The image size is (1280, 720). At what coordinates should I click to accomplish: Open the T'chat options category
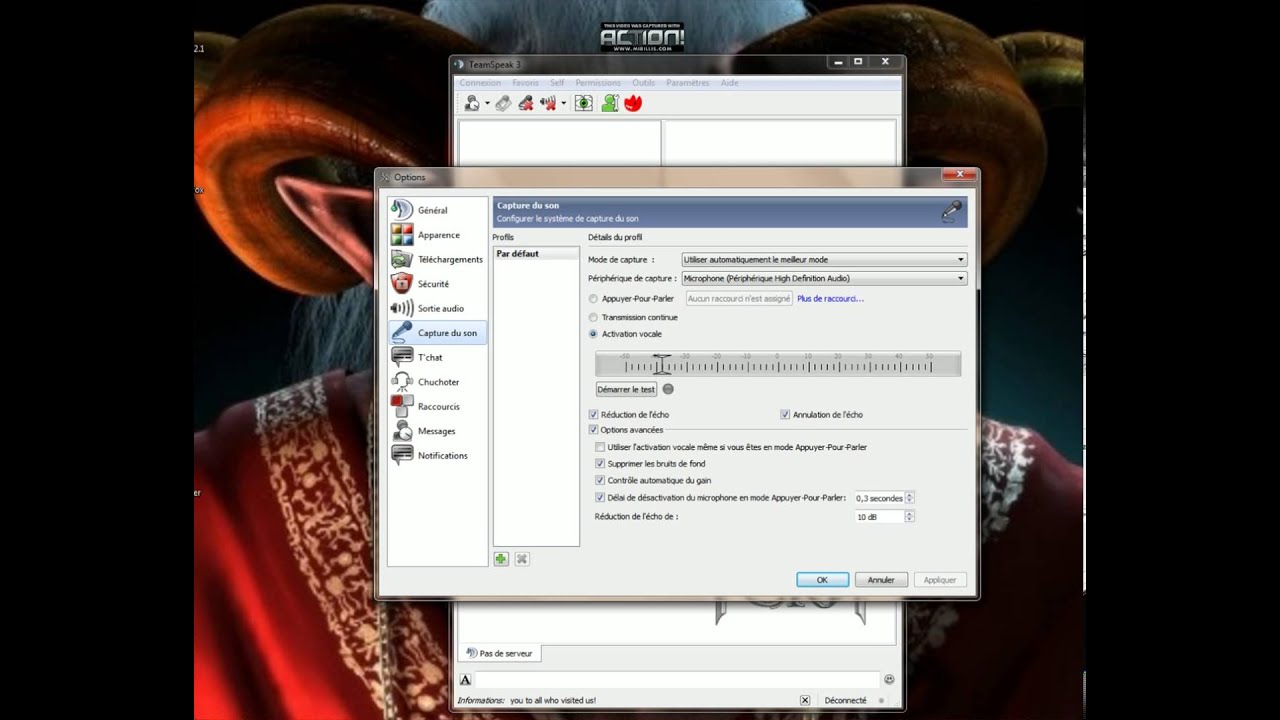438,357
